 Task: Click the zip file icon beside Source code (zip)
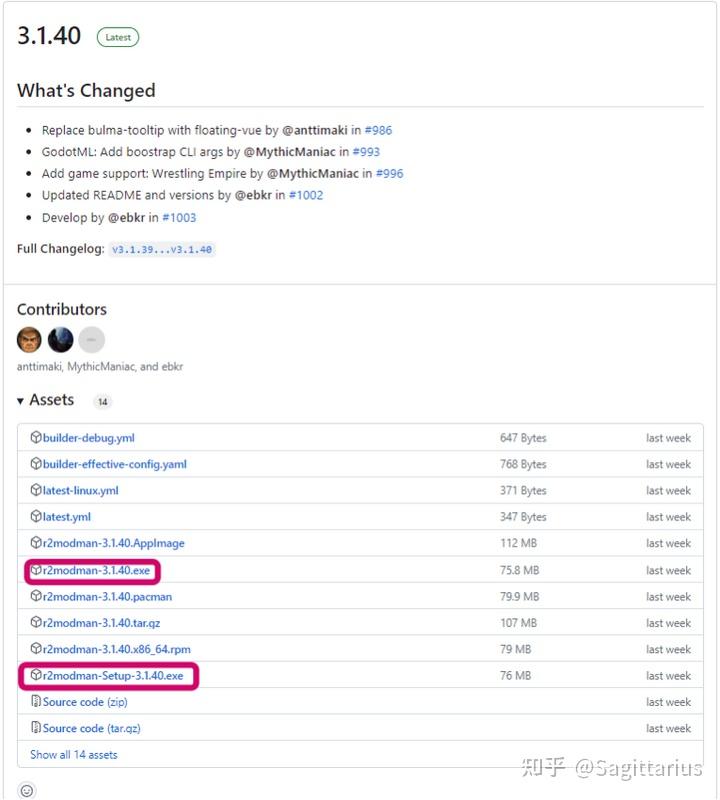(x=36, y=702)
